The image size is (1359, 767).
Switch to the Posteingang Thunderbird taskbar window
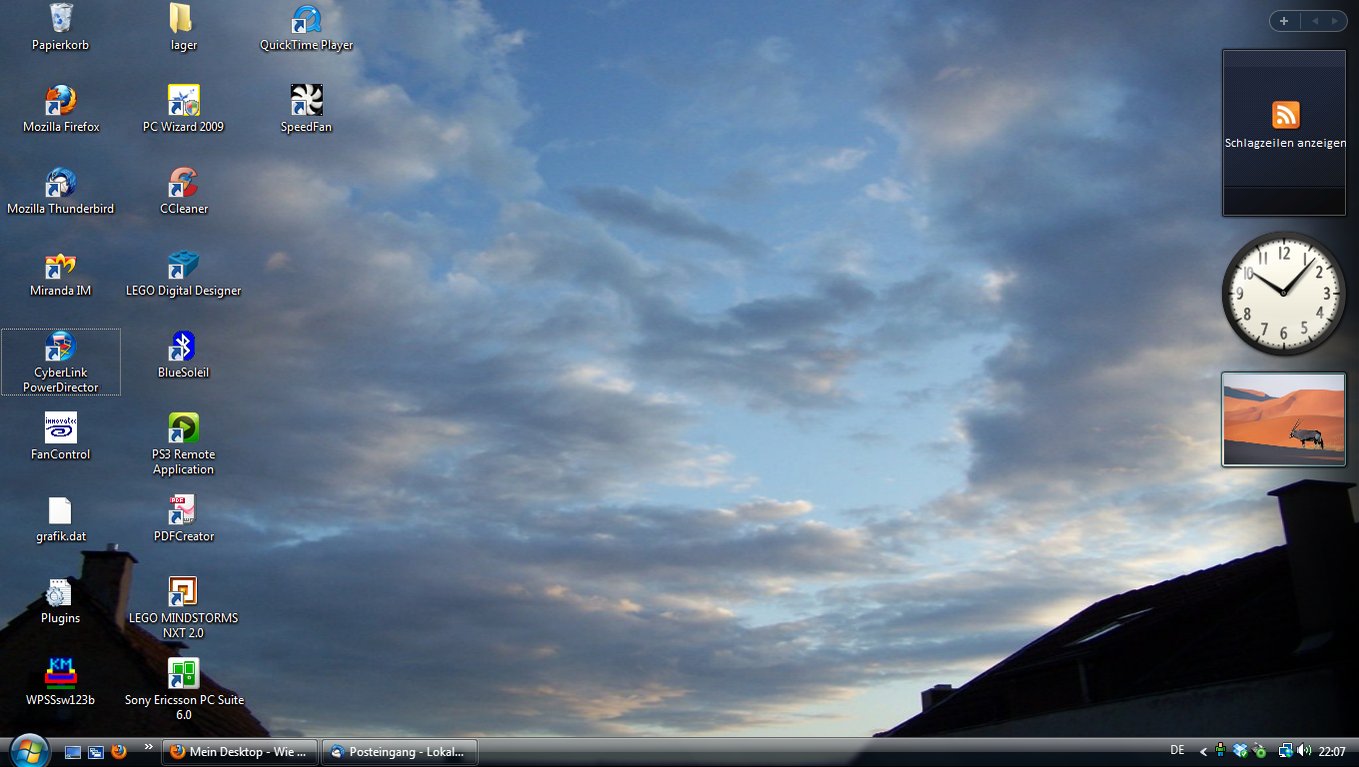tap(401, 752)
